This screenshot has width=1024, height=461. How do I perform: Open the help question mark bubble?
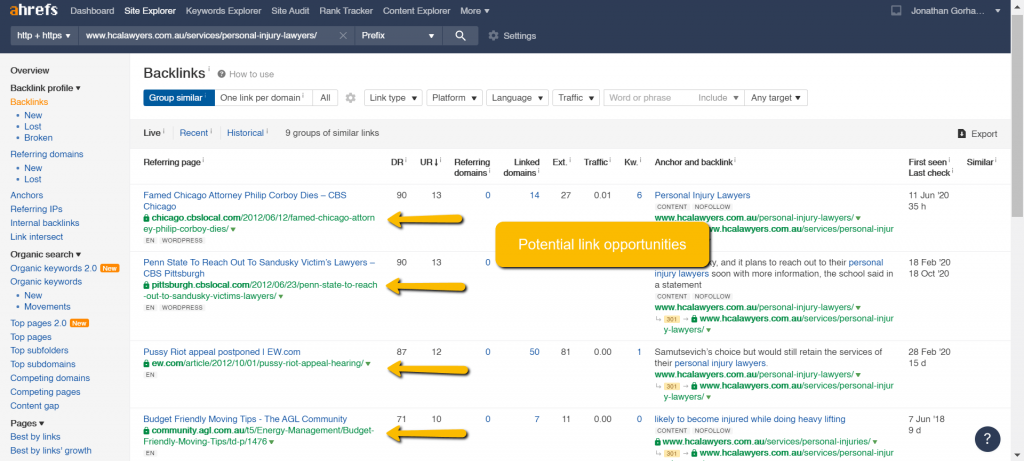[986, 438]
